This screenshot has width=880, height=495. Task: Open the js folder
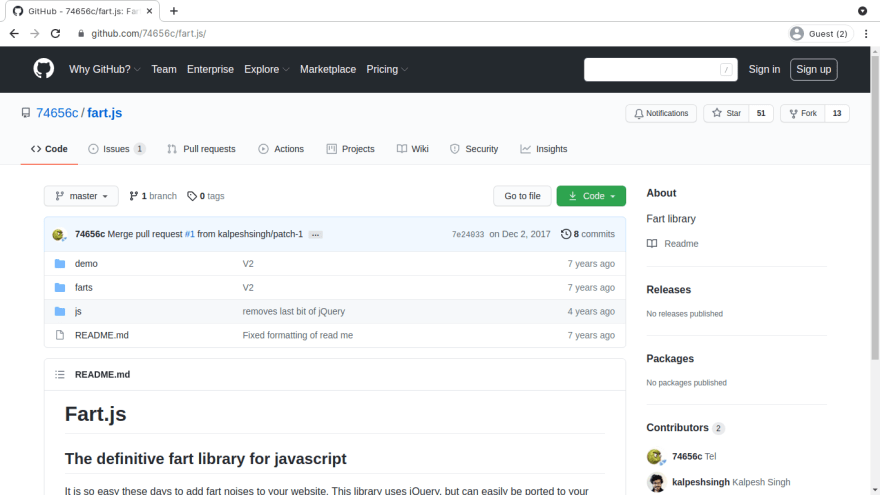[78, 311]
